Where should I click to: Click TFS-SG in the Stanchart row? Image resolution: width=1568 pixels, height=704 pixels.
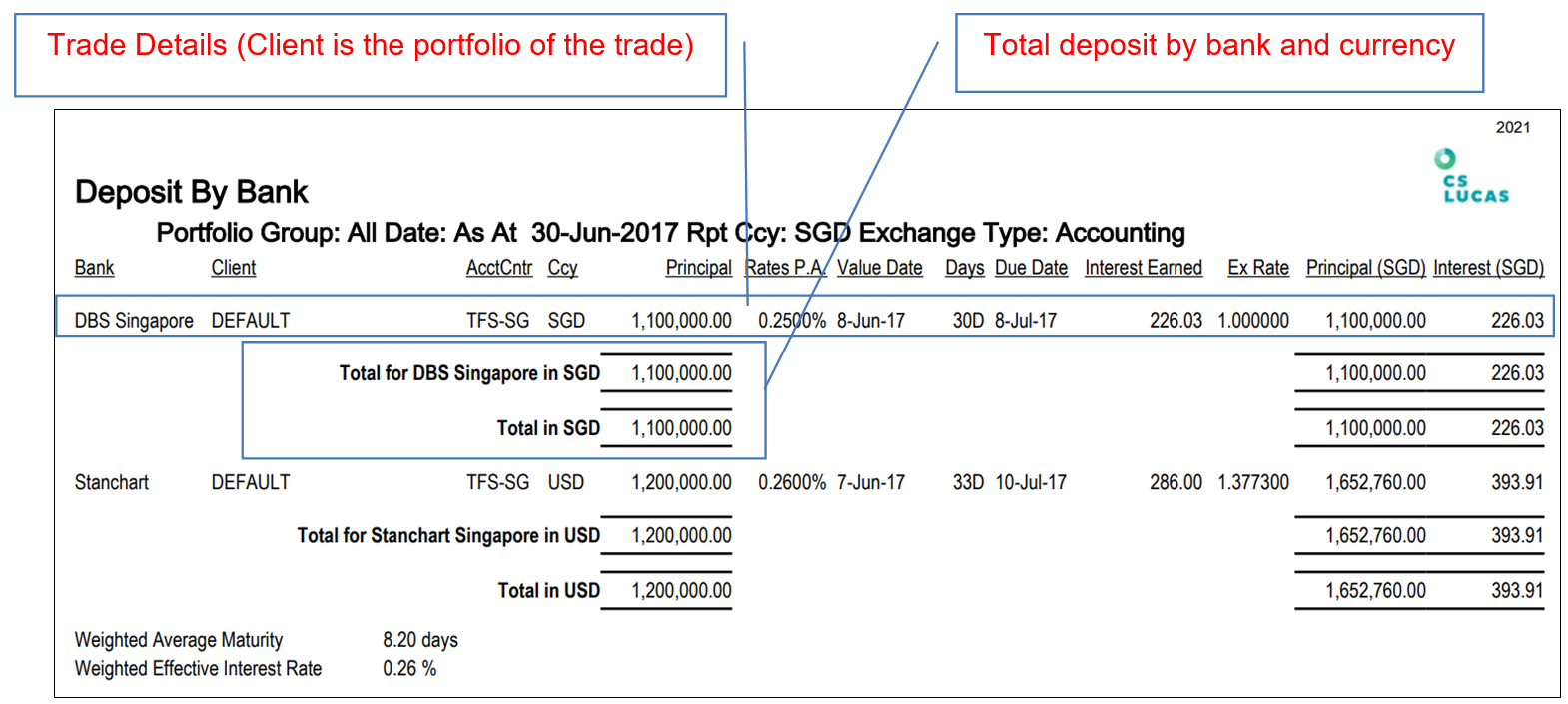[497, 482]
